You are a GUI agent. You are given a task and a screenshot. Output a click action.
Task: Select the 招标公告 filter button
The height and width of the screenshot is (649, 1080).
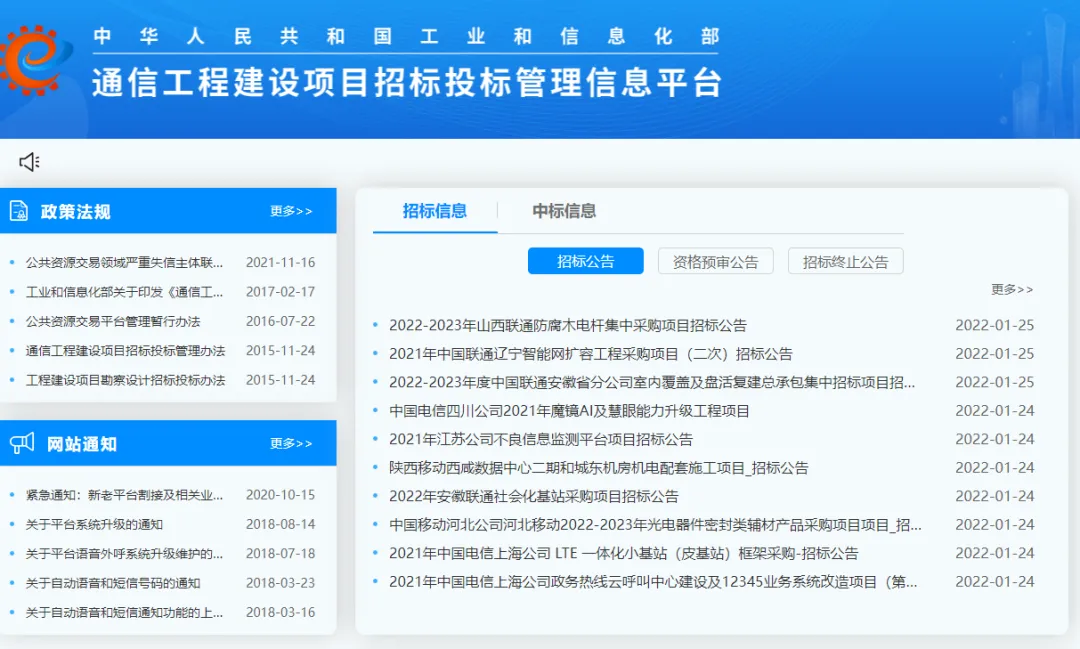585,261
